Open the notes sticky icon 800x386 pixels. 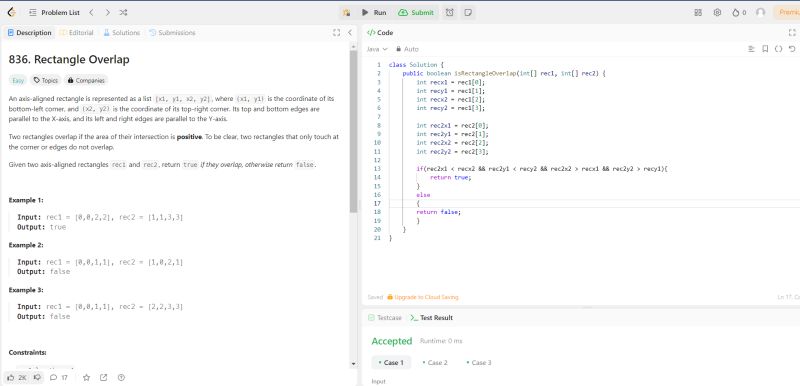click(x=467, y=13)
